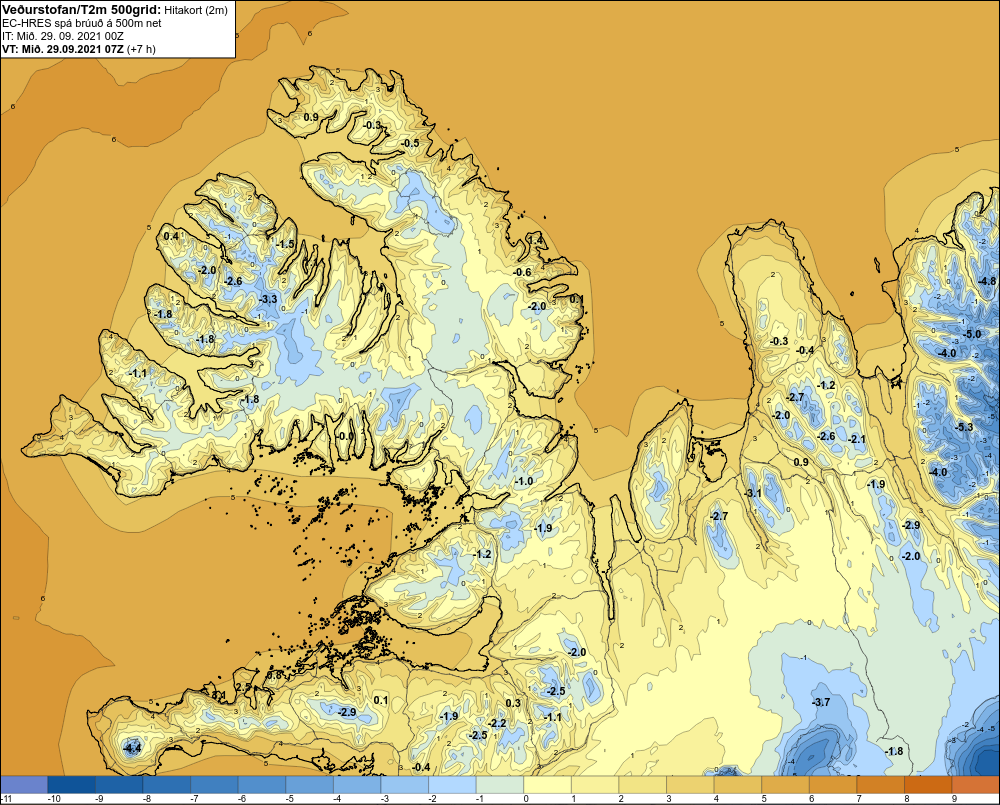Click the legend swatch between -1 and 0

coord(500,784)
